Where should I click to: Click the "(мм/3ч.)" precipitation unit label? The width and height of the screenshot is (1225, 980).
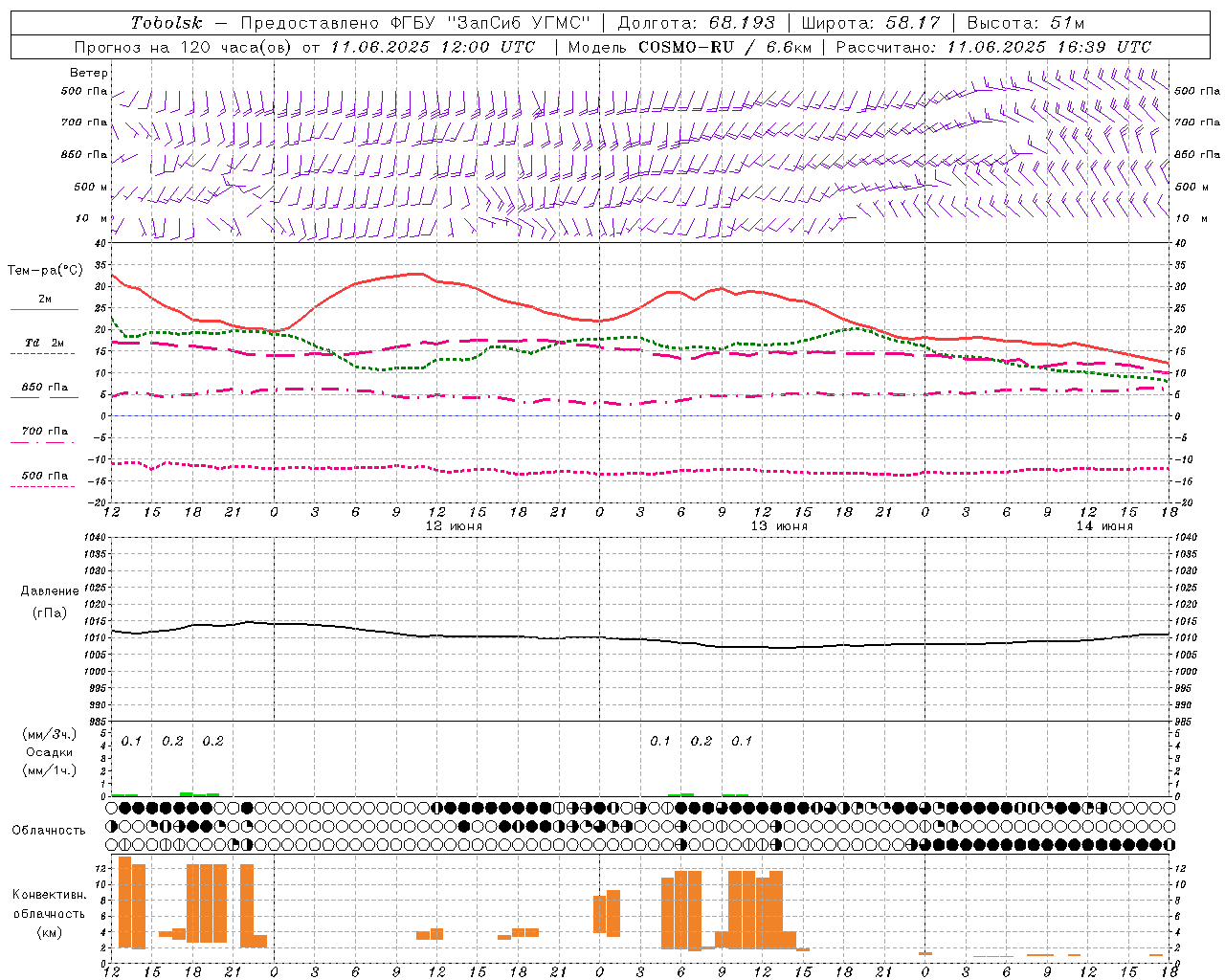50,734
